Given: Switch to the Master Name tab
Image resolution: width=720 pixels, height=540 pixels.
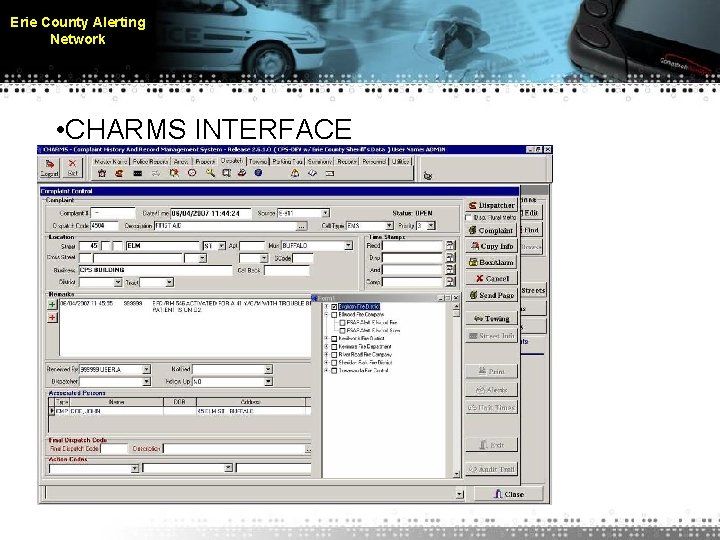Looking at the screenshot, I should coord(111,162).
